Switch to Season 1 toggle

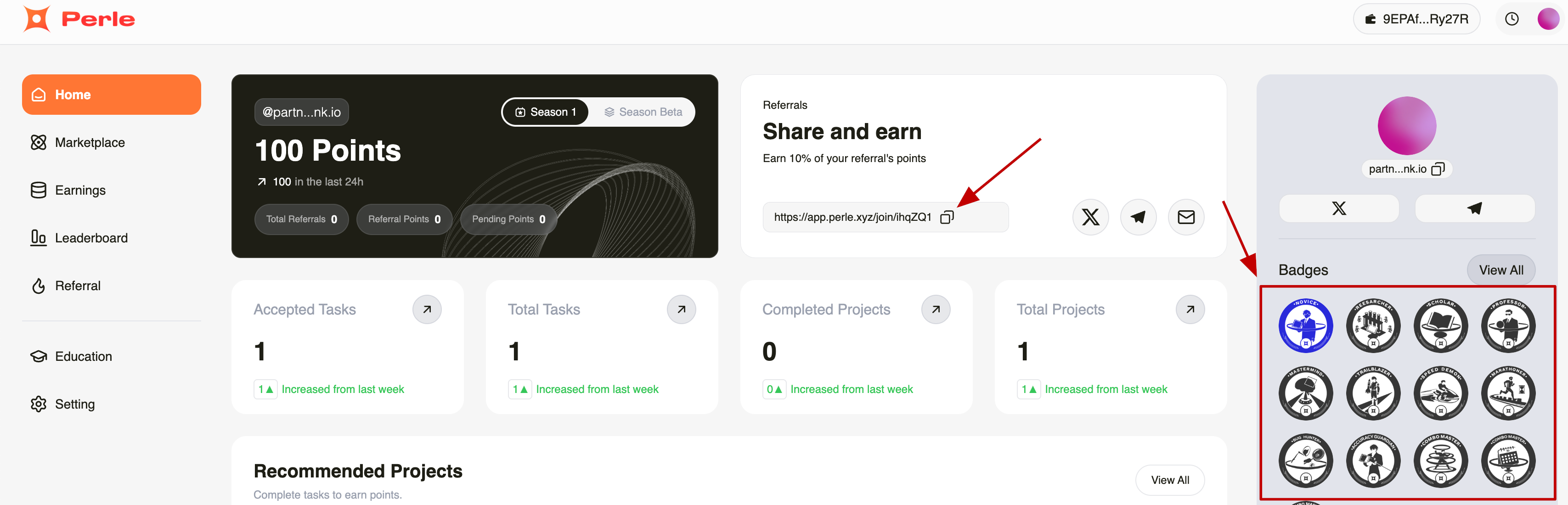545,112
